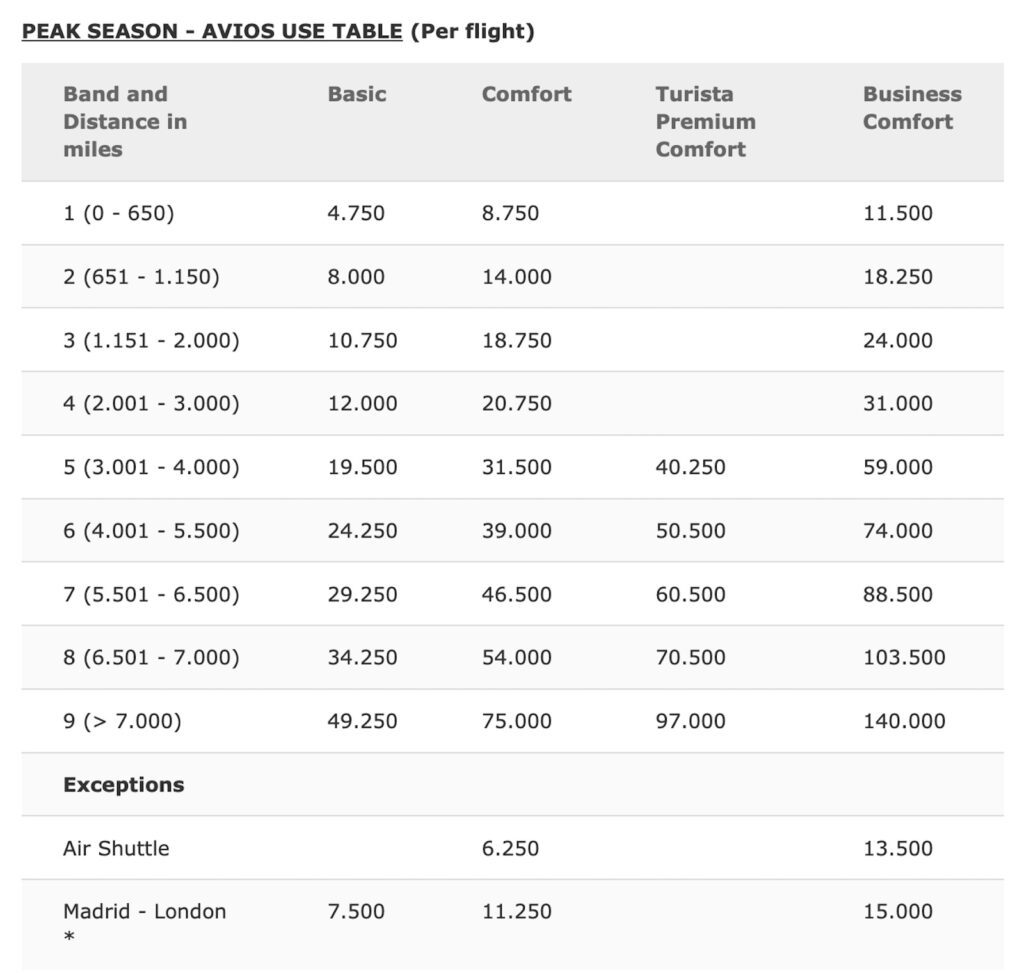
Task: Select the Madrid - London row label
Action: [x=144, y=912]
